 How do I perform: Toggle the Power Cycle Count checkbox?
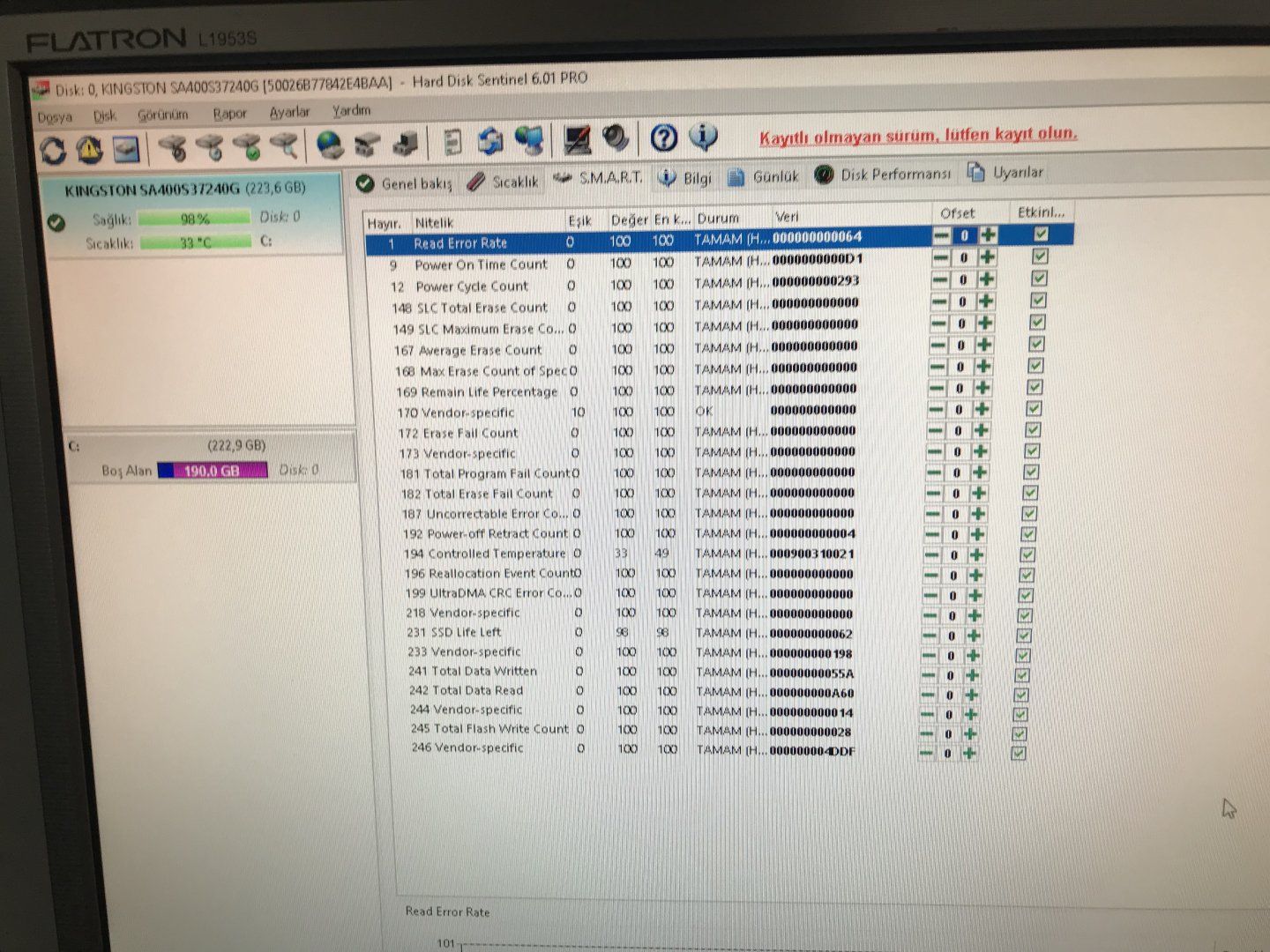click(1039, 278)
